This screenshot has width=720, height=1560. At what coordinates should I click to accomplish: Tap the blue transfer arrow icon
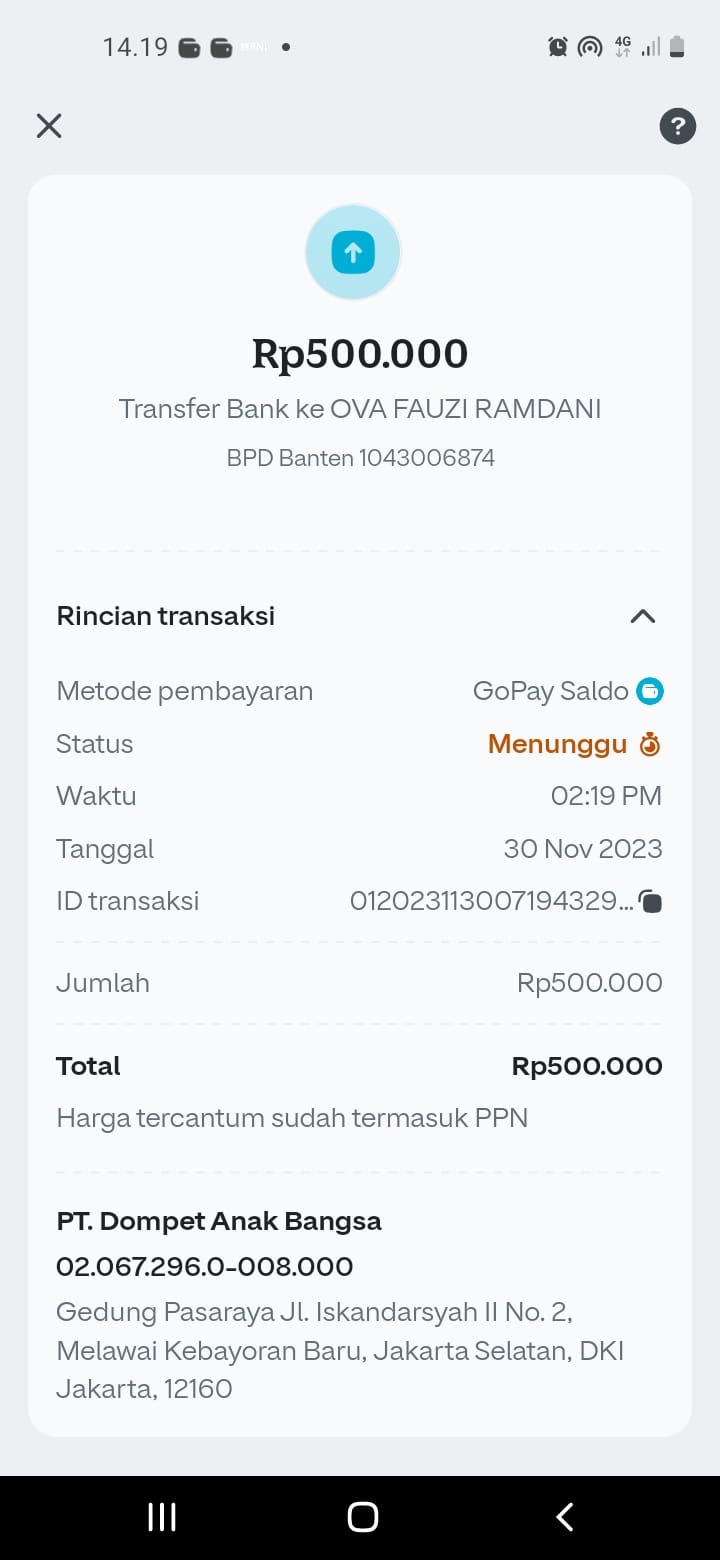(x=353, y=252)
